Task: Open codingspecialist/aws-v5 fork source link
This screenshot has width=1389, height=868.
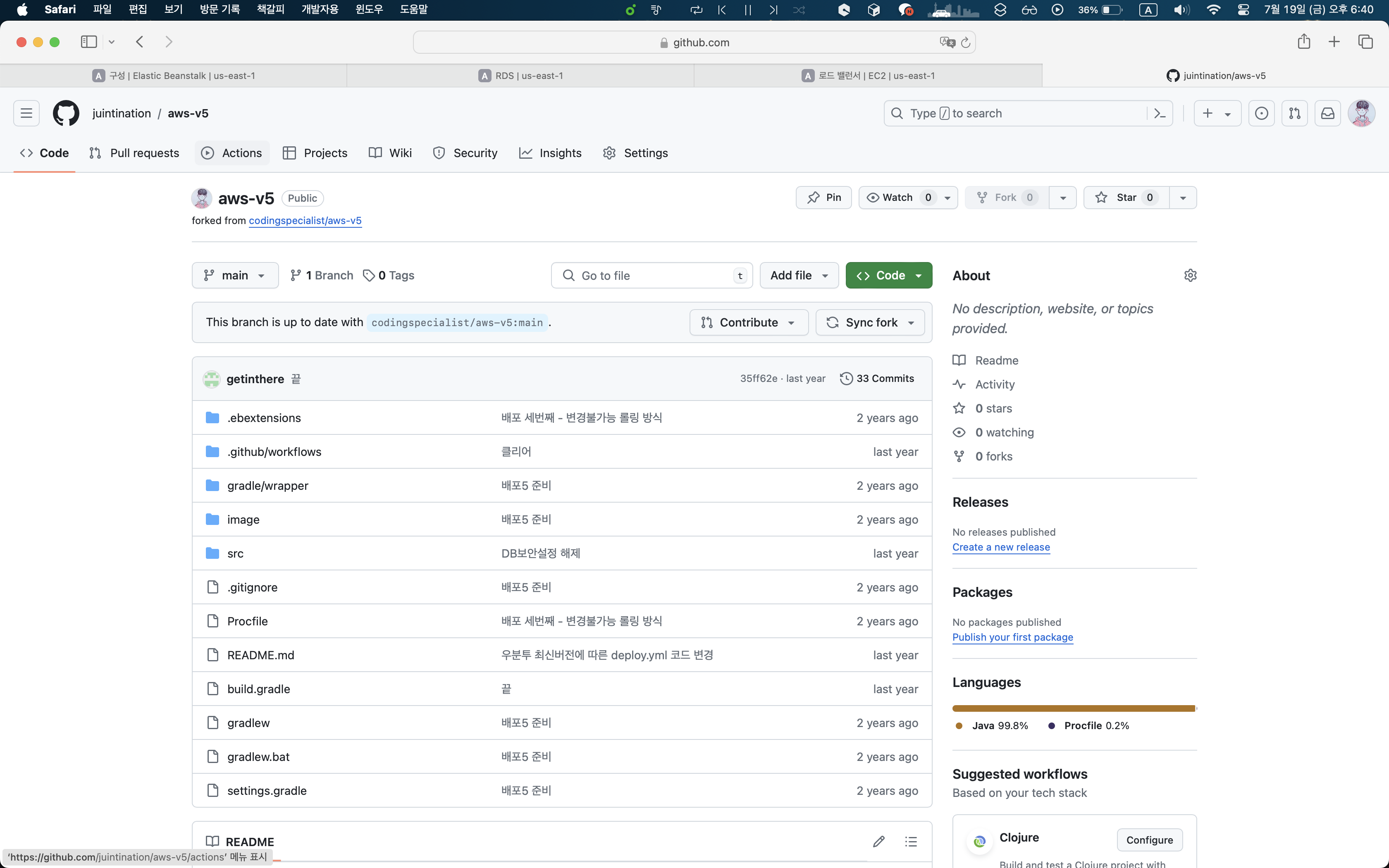Action: pyautogui.click(x=305, y=220)
